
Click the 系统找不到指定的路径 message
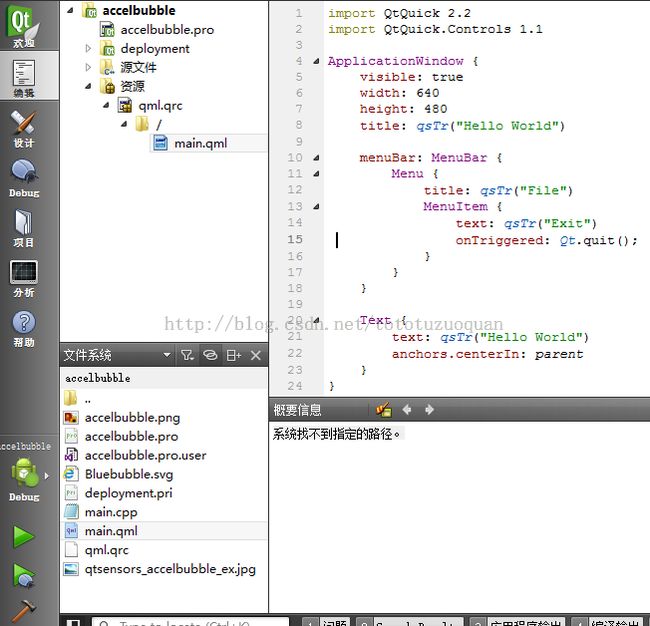click(336, 434)
